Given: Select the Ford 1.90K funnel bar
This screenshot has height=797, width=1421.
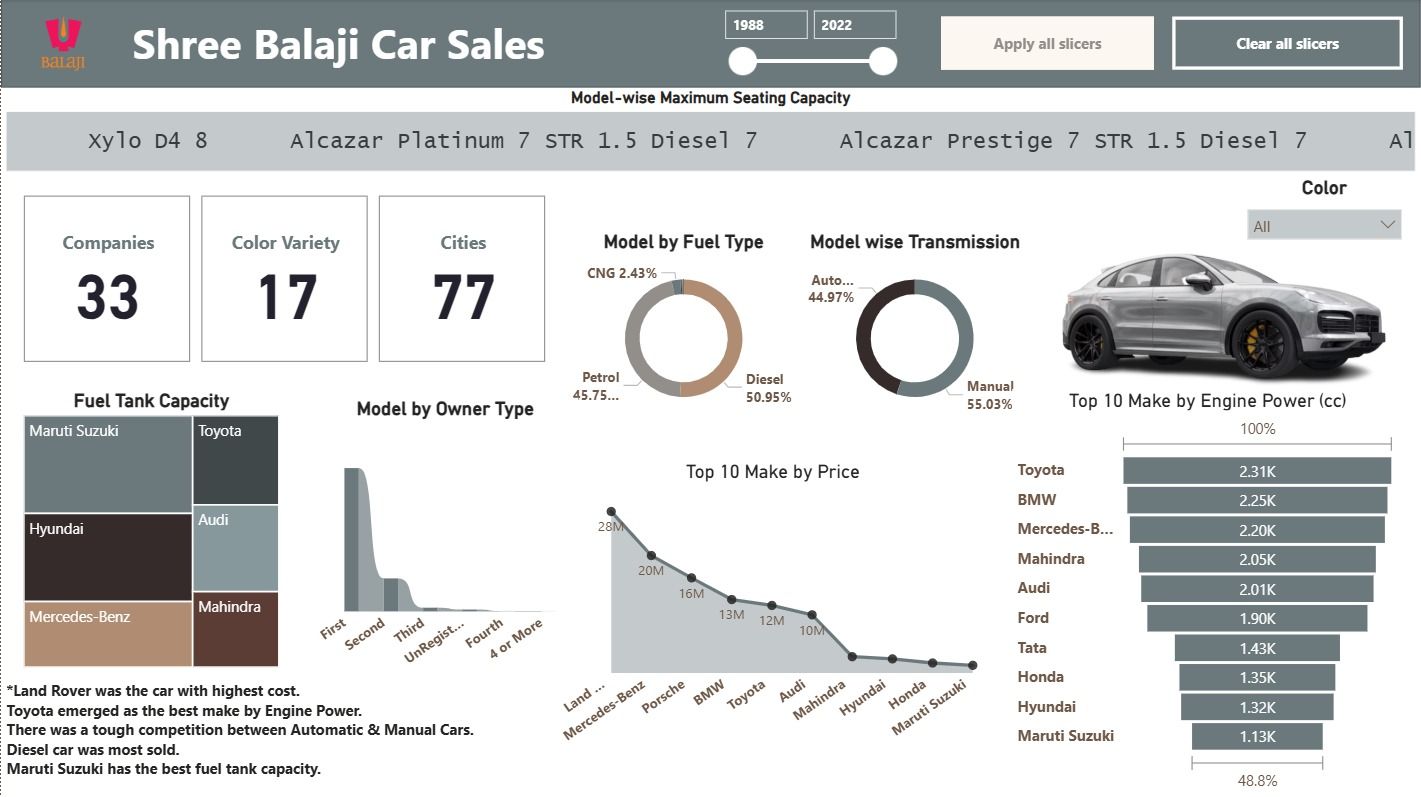Looking at the screenshot, I should coord(1257,618).
